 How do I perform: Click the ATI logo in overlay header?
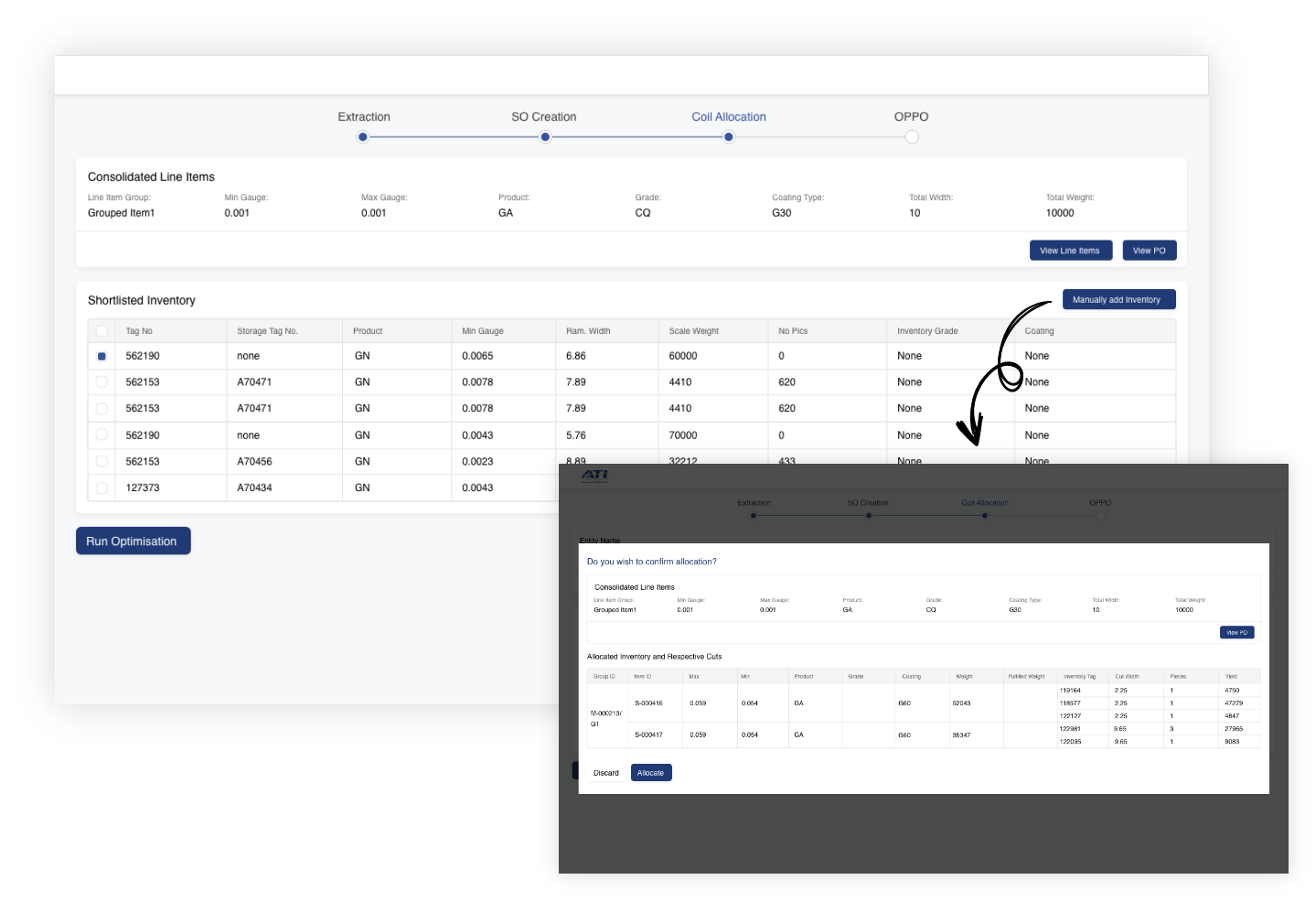(594, 475)
